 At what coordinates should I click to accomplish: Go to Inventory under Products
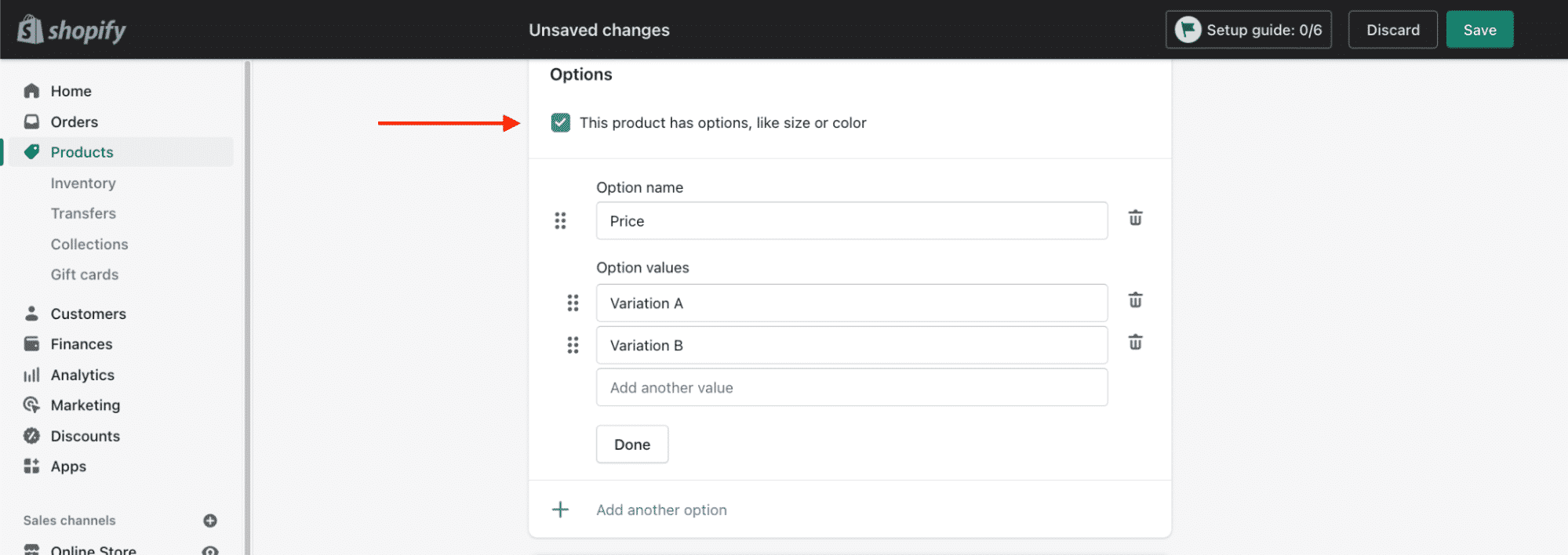[x=83, y=183]
